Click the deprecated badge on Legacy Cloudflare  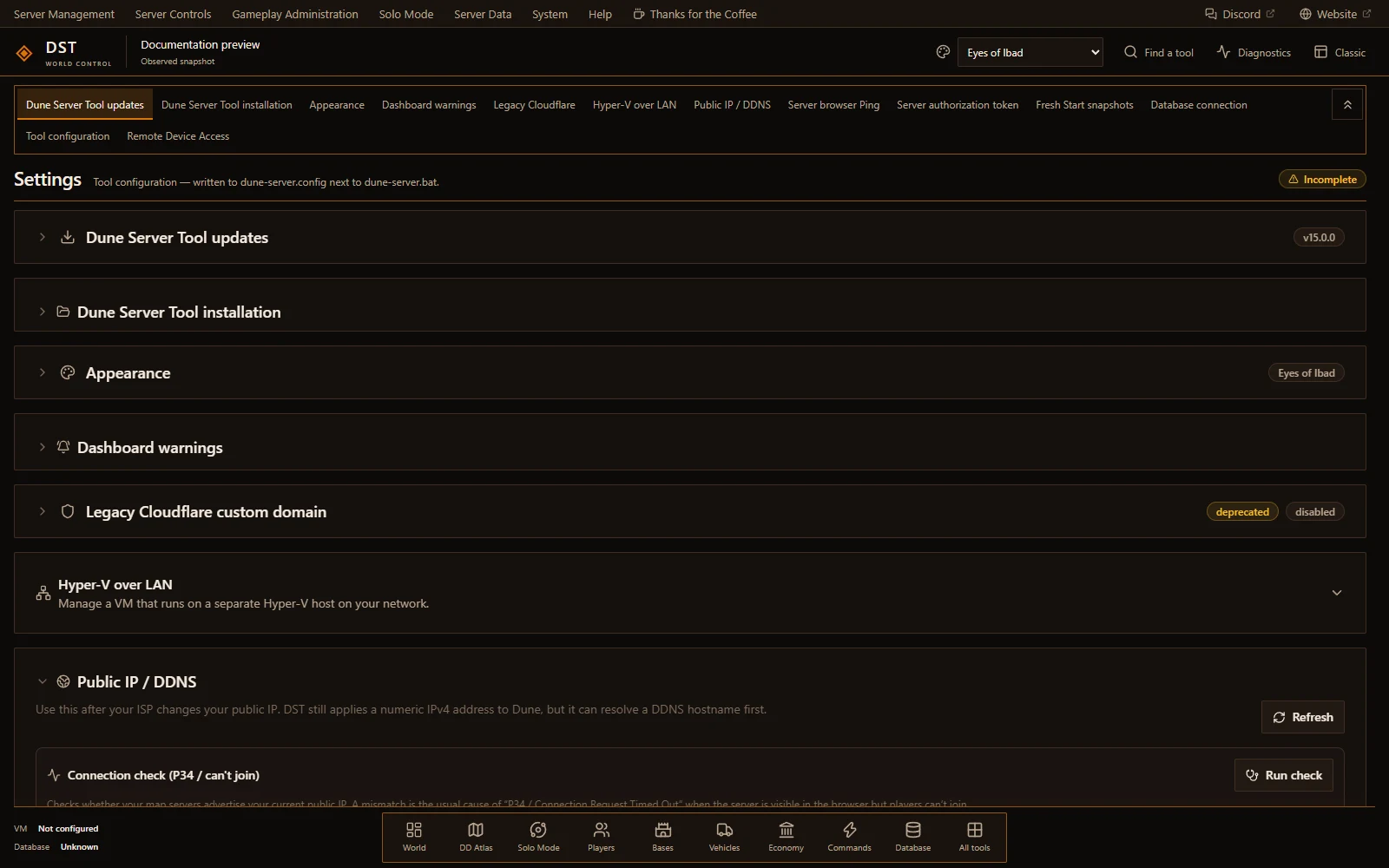(1242, 511)
